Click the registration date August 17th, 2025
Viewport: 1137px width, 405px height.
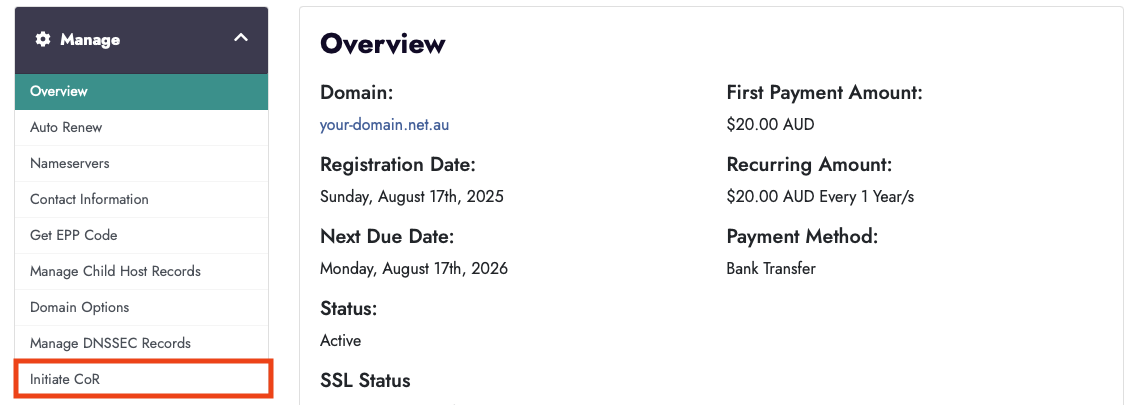412,197
